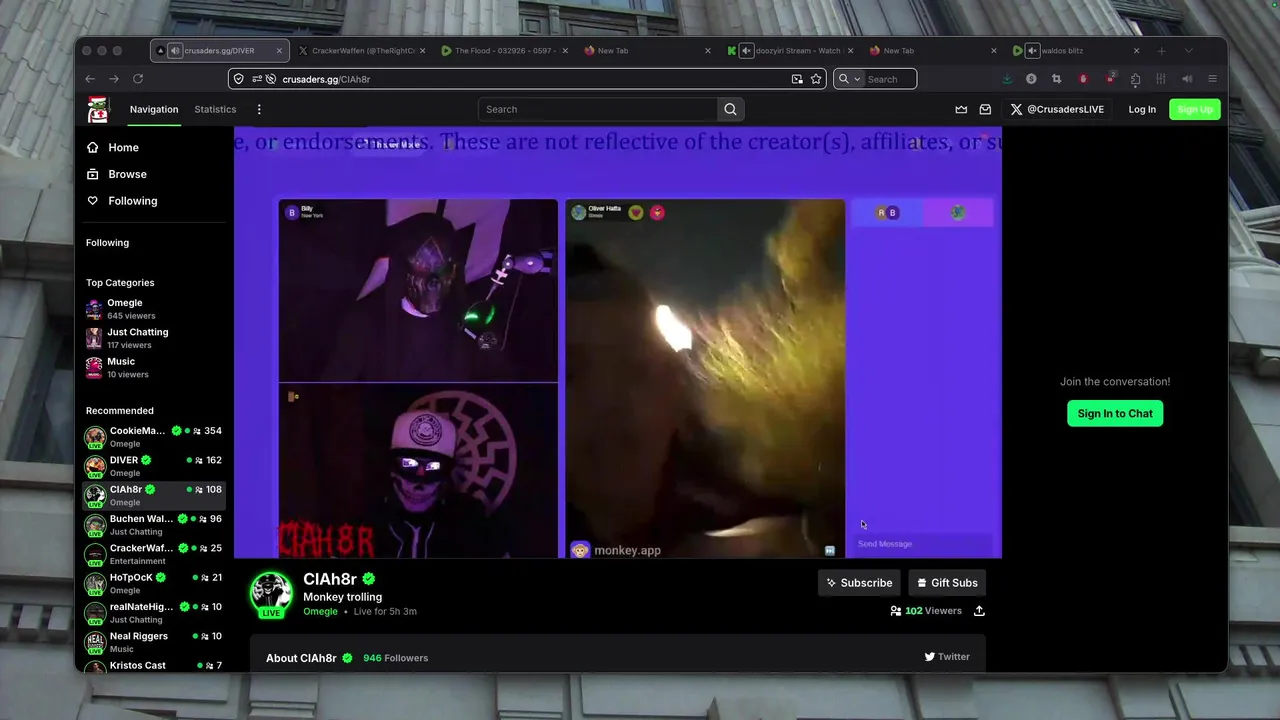This screenshot has height=720, width=1280.
Task: Open the crown icon in the header
Action: coord(961,110)
